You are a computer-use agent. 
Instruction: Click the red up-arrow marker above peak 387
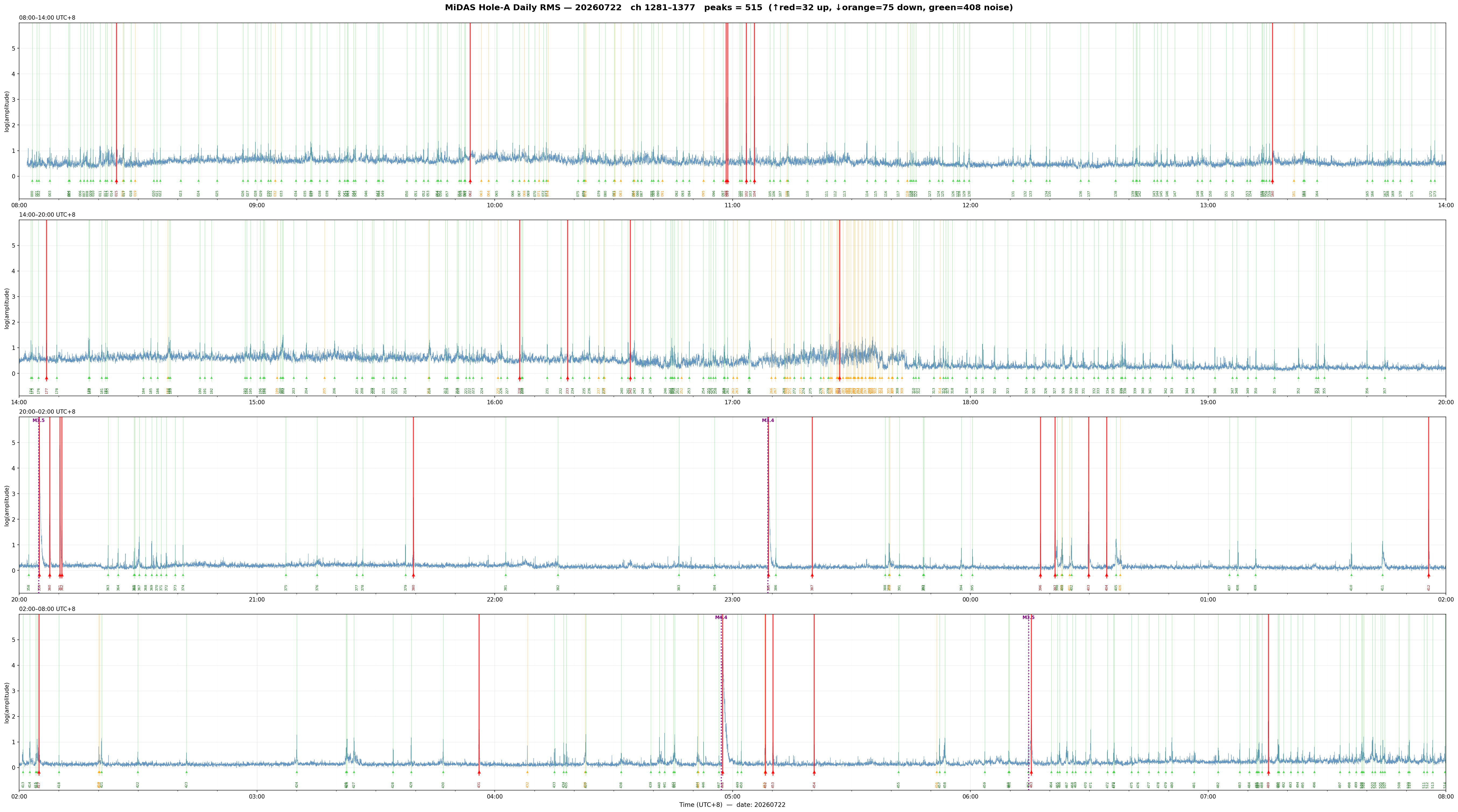[812, 575]
